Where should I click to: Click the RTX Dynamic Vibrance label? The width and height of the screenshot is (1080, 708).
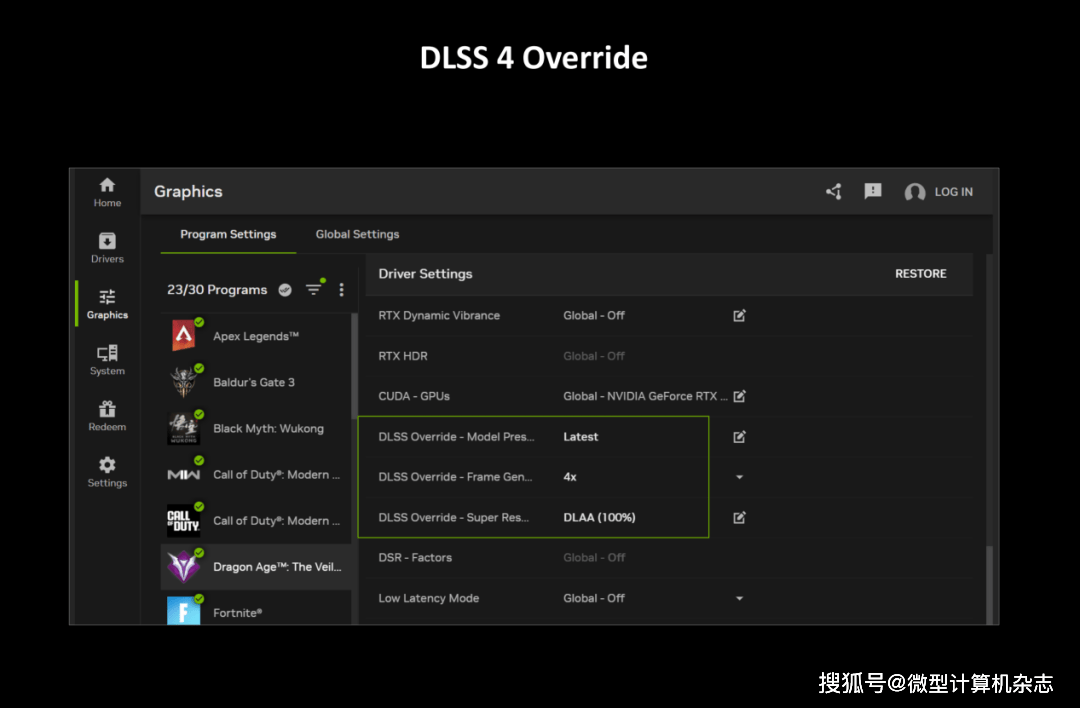pos(439,315)
